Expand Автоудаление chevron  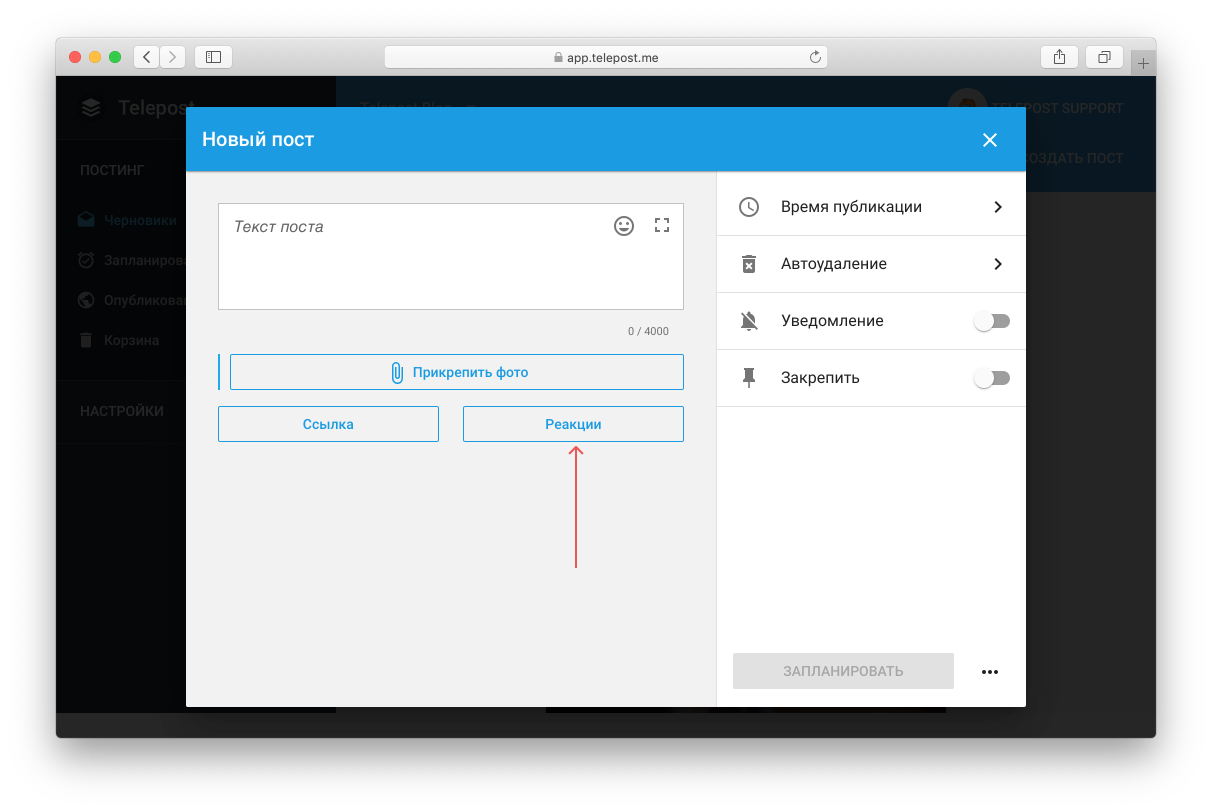coord(998,264)
